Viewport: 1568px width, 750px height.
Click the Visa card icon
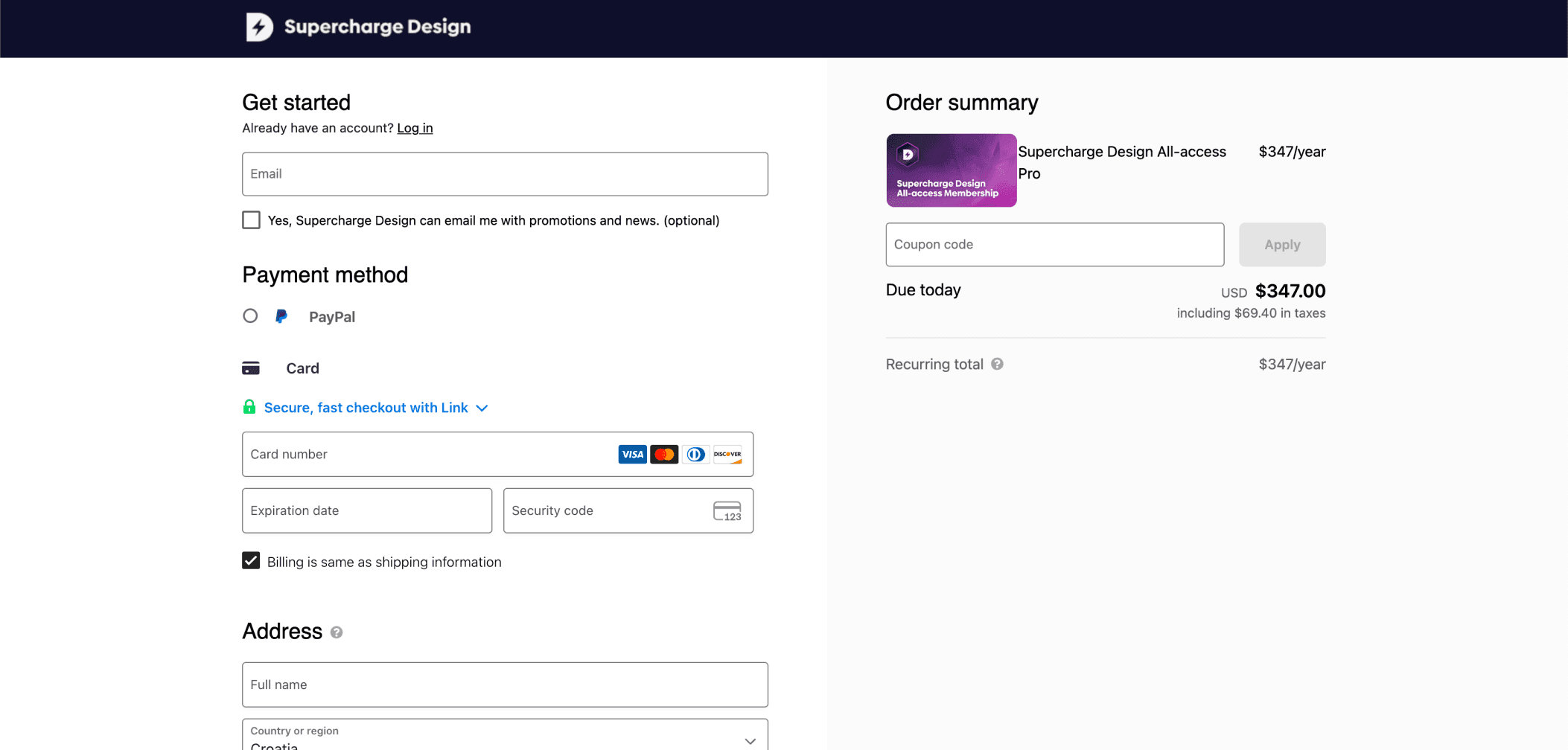tap(632, 454)
